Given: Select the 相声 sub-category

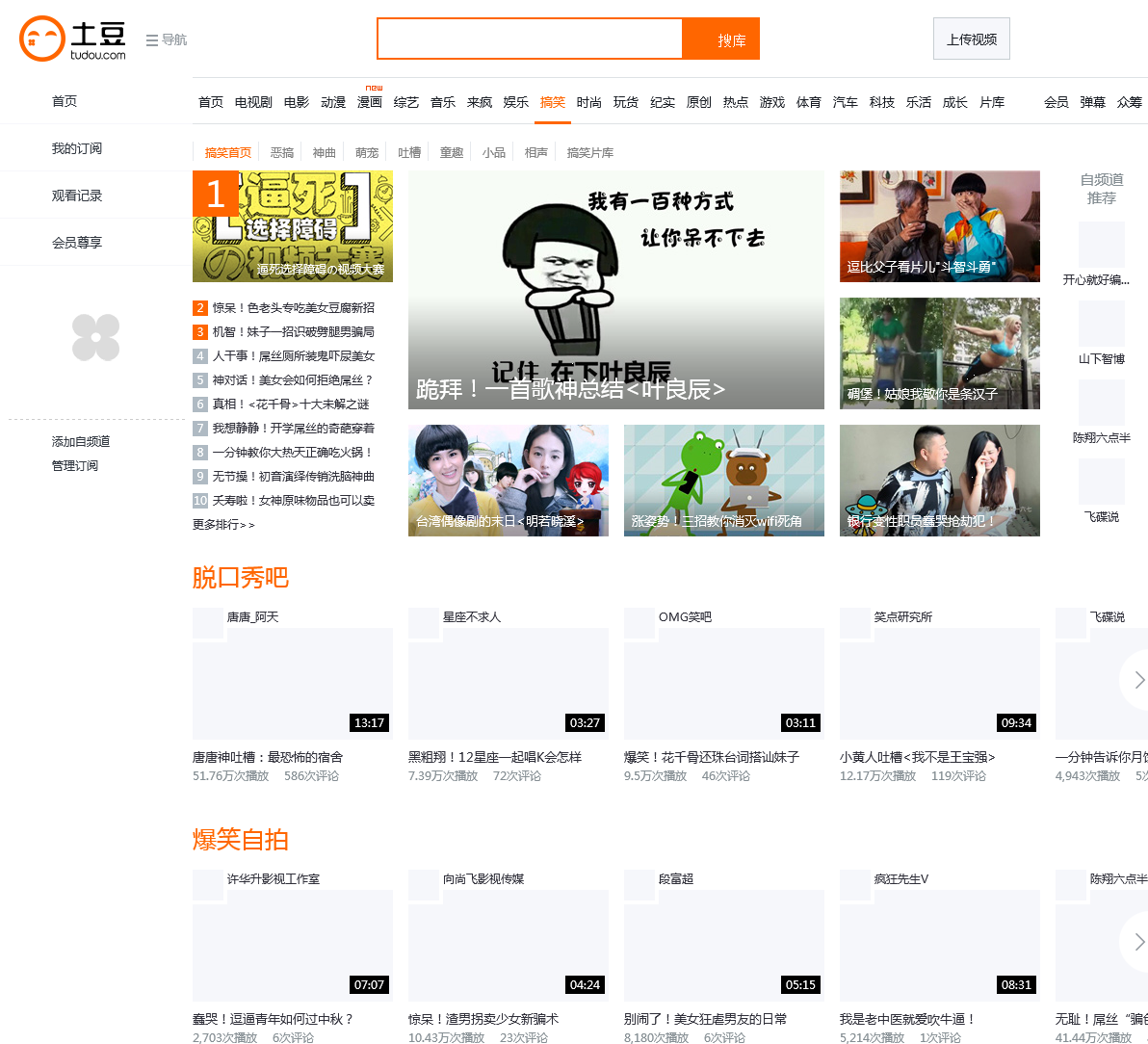Looking at the screenshot, I should point(535,152).
